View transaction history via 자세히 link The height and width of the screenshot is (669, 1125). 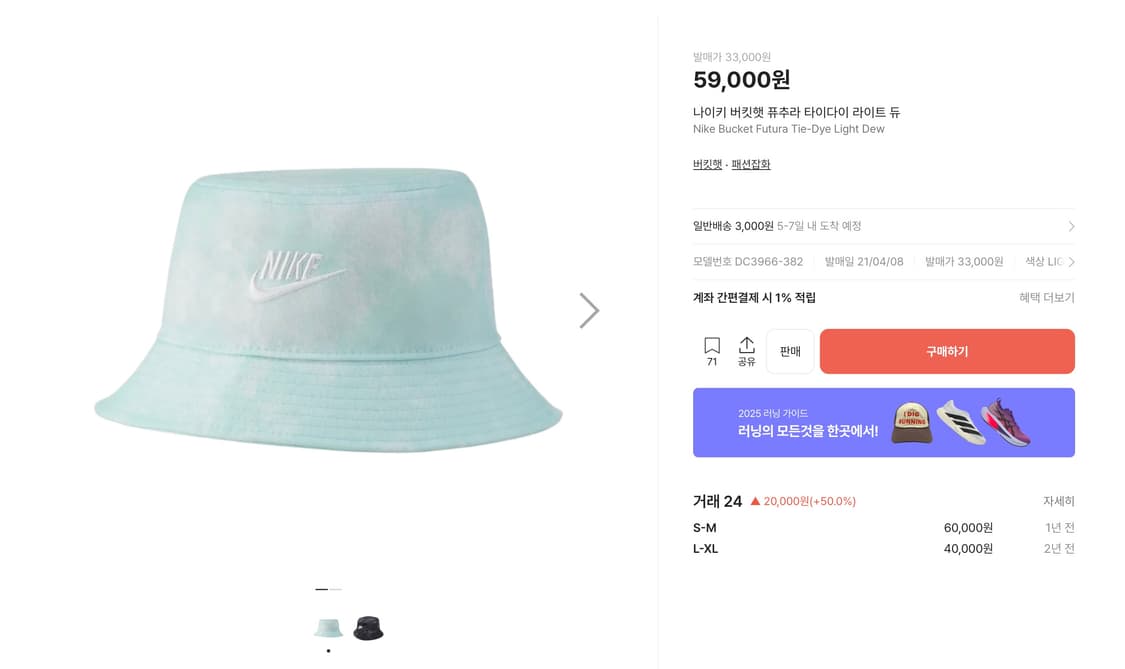tap(1057, 500)
